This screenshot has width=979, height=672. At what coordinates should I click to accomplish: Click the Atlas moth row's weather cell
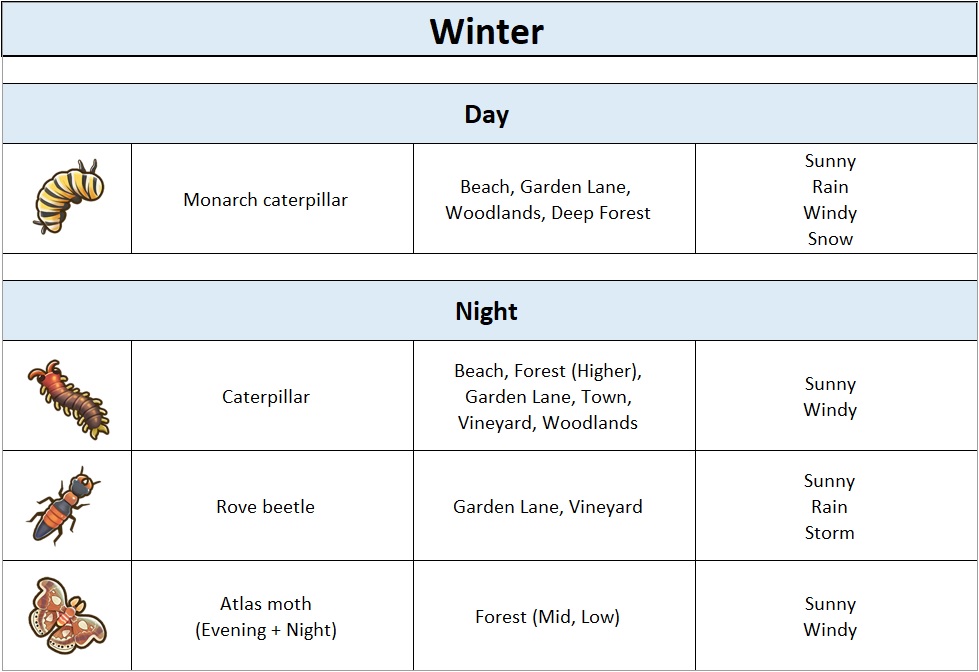tap(830, 617)
